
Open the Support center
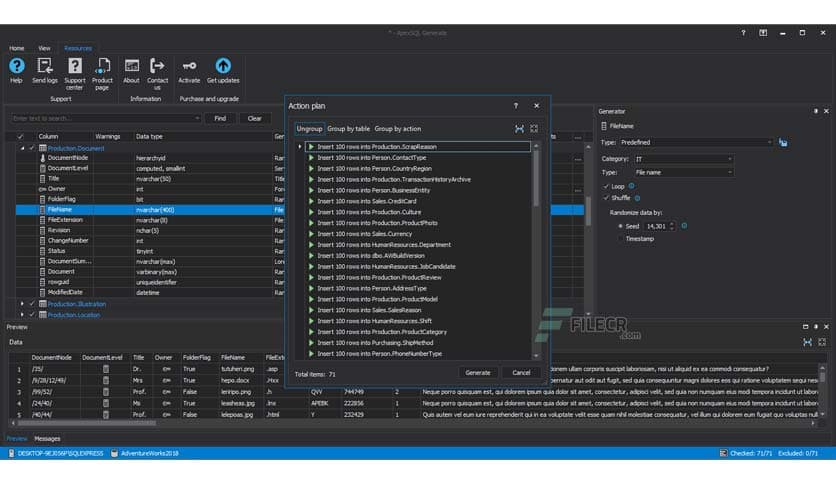tap(75, 66)
